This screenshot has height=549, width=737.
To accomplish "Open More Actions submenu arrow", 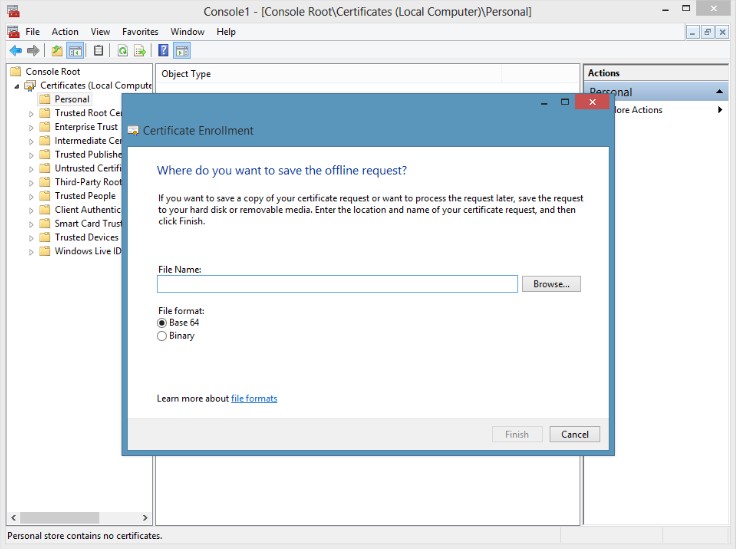I will [720, 110].
